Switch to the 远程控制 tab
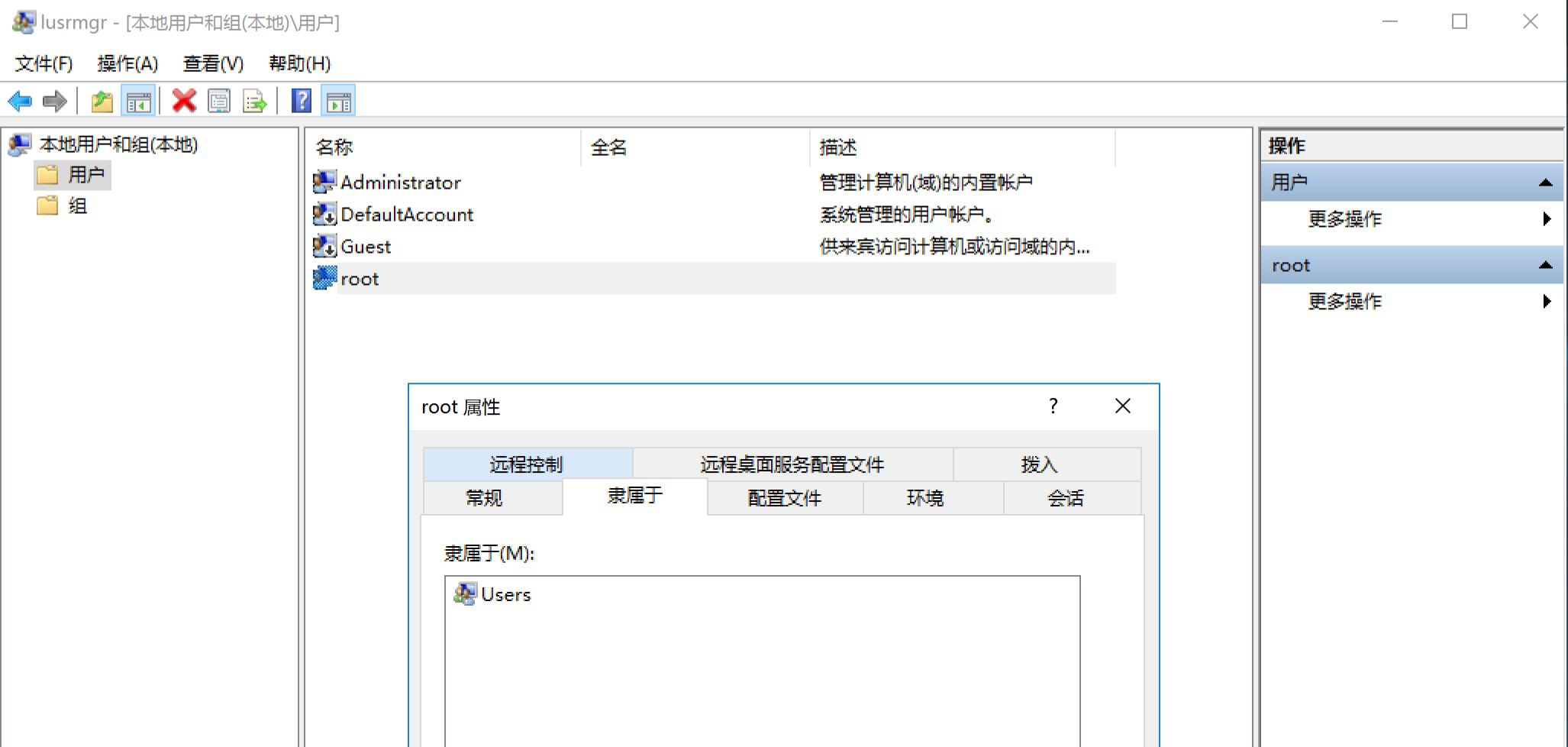 pos(527,464)
